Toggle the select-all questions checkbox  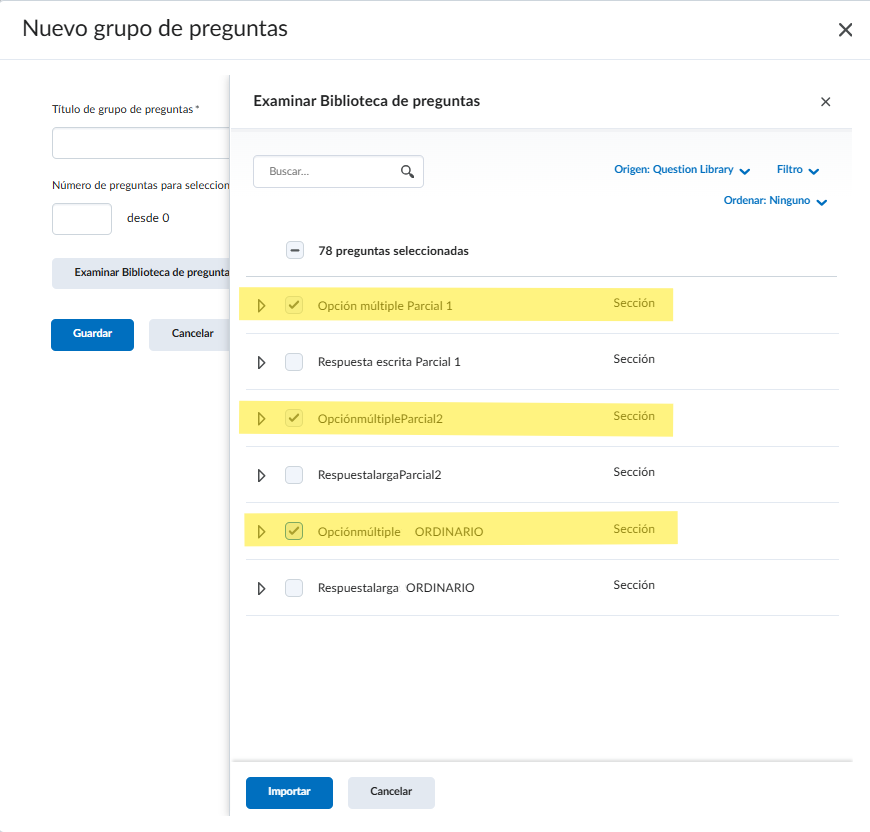[x=294, y=251]
